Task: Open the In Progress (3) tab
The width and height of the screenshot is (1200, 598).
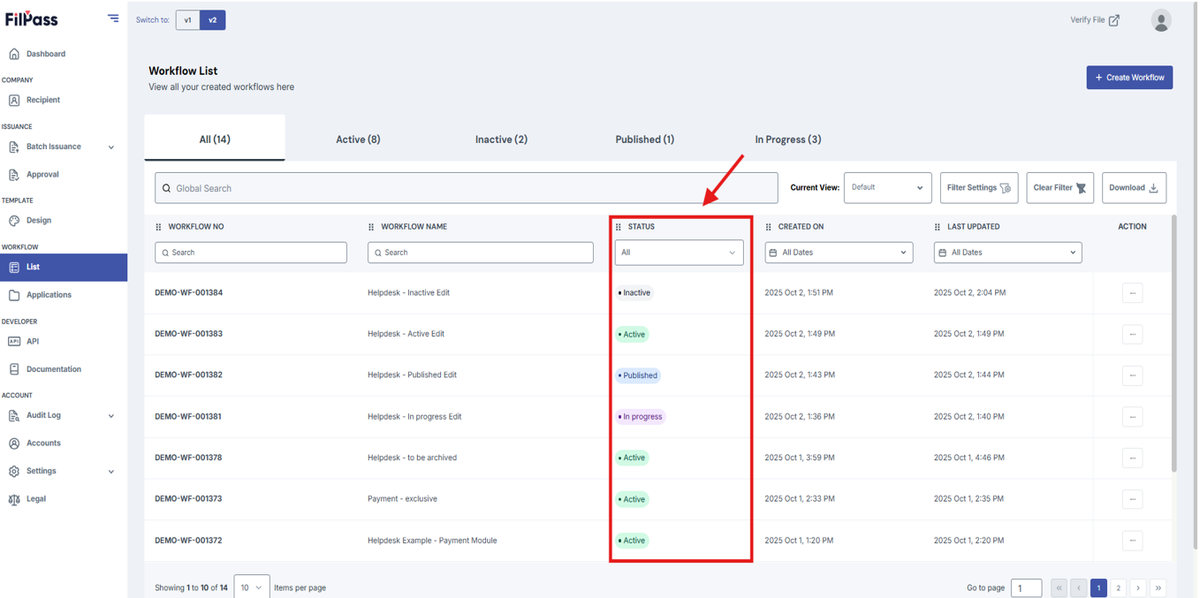Action: (x=788, y=139)
